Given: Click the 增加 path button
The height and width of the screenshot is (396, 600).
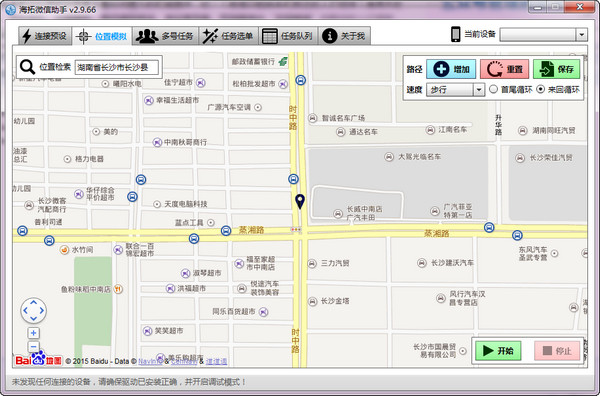Looking at the screenshot, I should 451,69.
